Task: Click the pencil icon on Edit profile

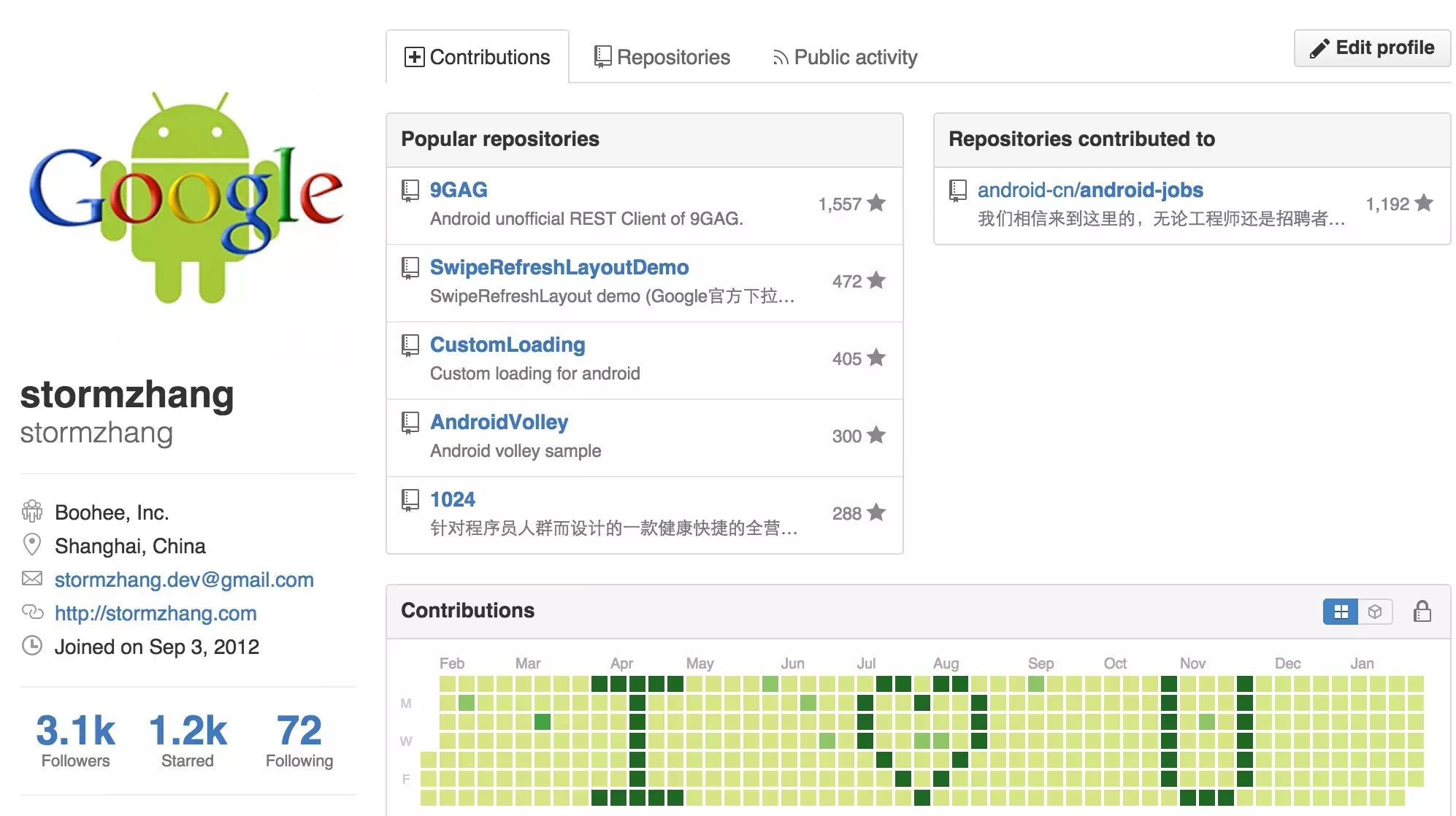Action: click(1319, 48)
